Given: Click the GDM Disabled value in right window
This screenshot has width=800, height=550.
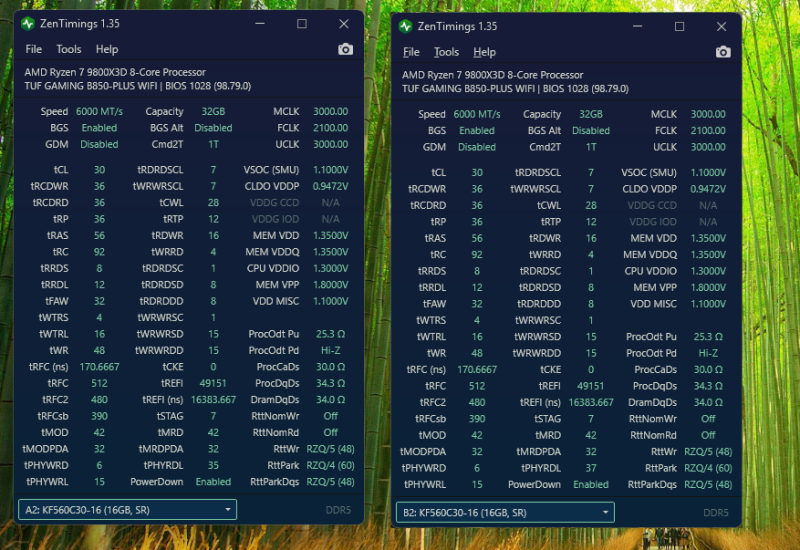Looking at the screenshot, I should [x=477, y=147].
